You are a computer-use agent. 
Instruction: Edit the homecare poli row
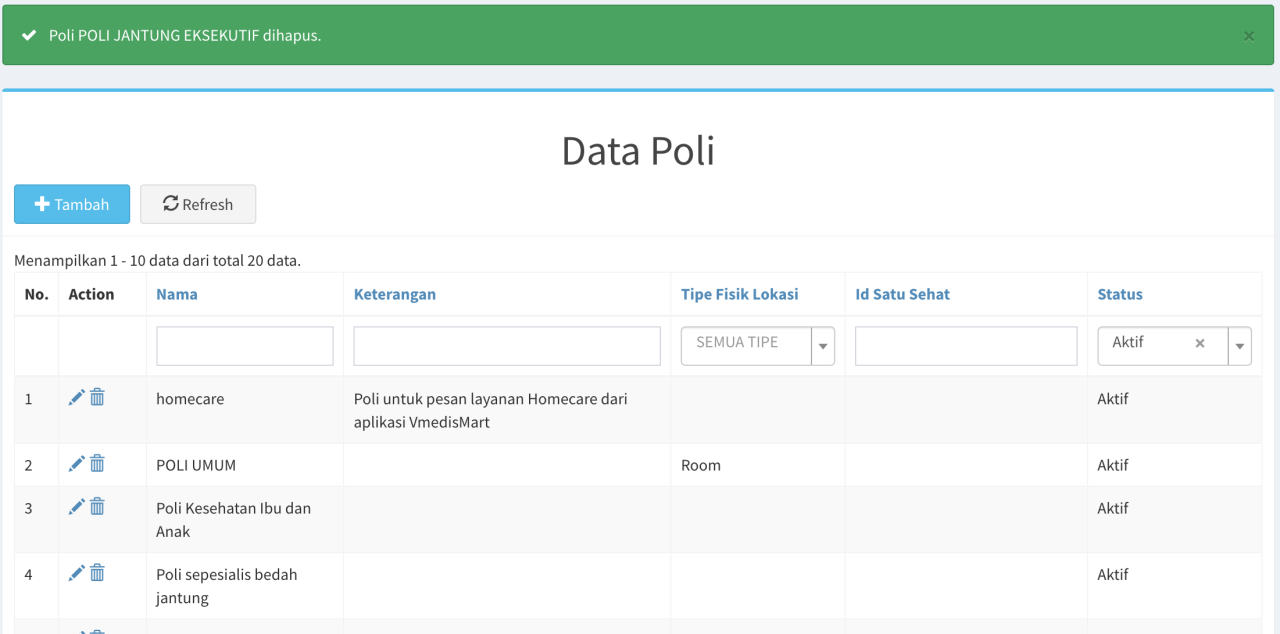tap(76, 398)
